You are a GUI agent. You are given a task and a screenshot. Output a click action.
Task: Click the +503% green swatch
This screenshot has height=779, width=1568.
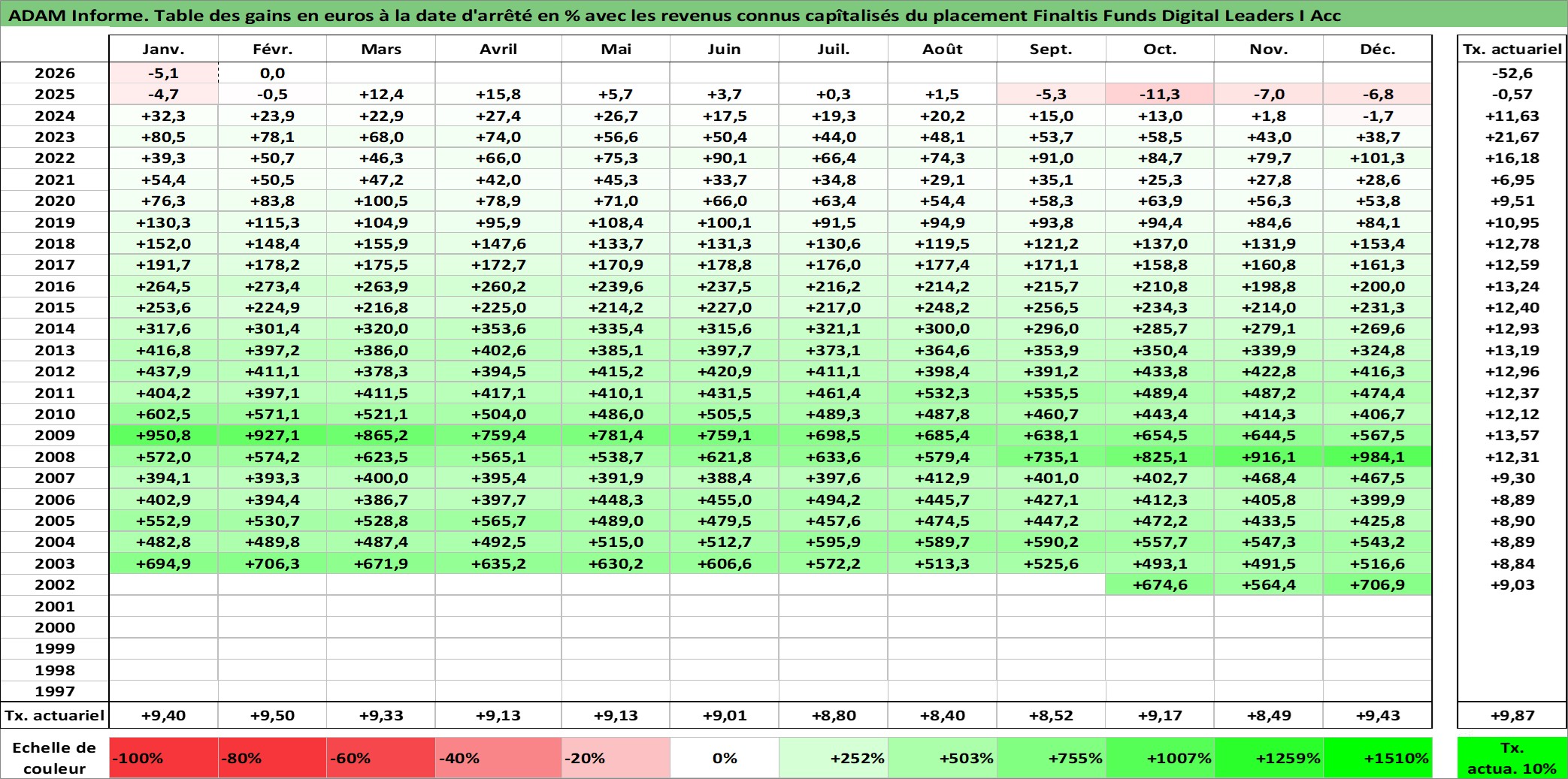(942, 758)
